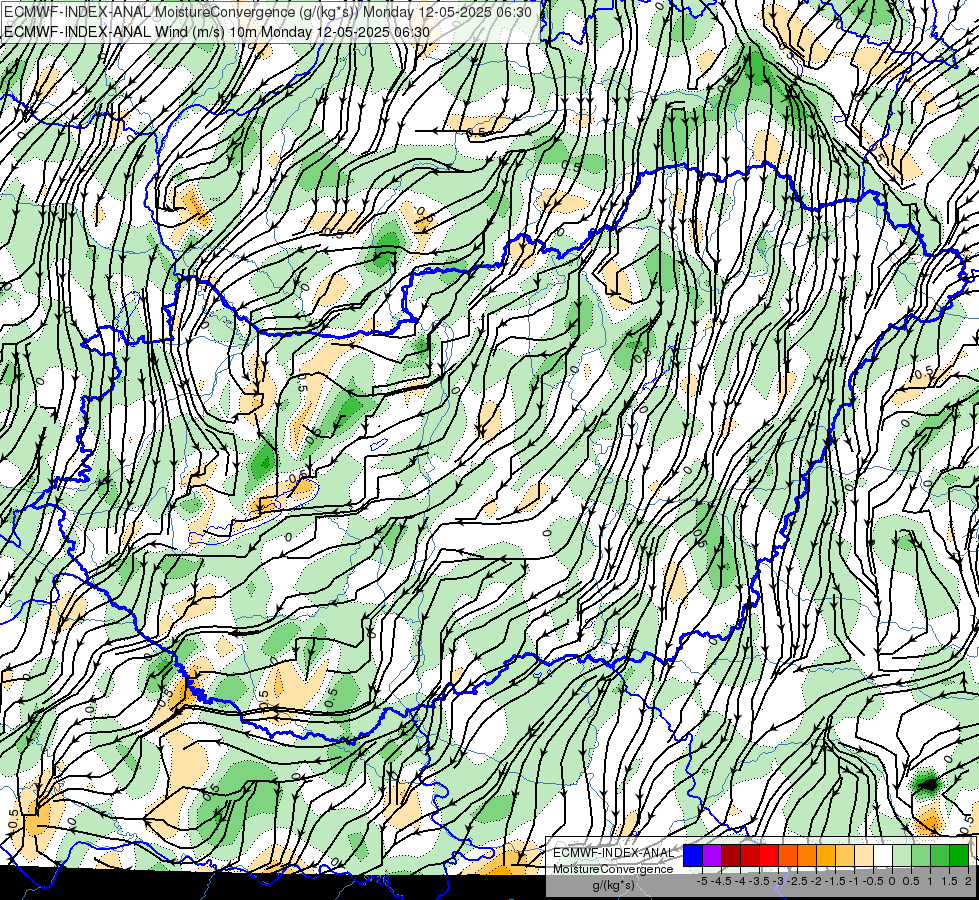Click the -2 tick label on the legend
This screenshot has width=979, height=900.
pyautogui.click(x=816, y=881)
